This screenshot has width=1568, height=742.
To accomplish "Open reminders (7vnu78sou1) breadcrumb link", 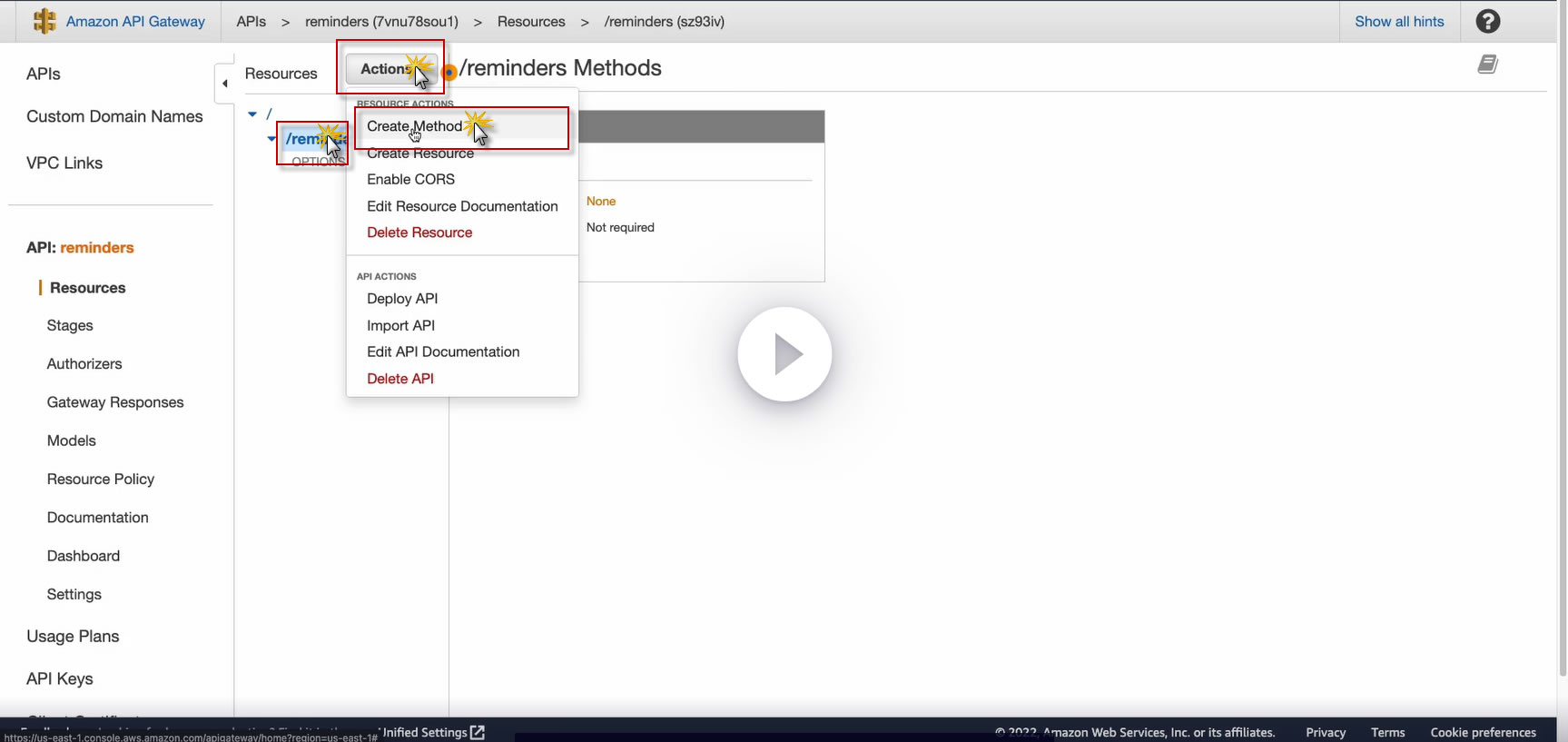I will [381, 21].
